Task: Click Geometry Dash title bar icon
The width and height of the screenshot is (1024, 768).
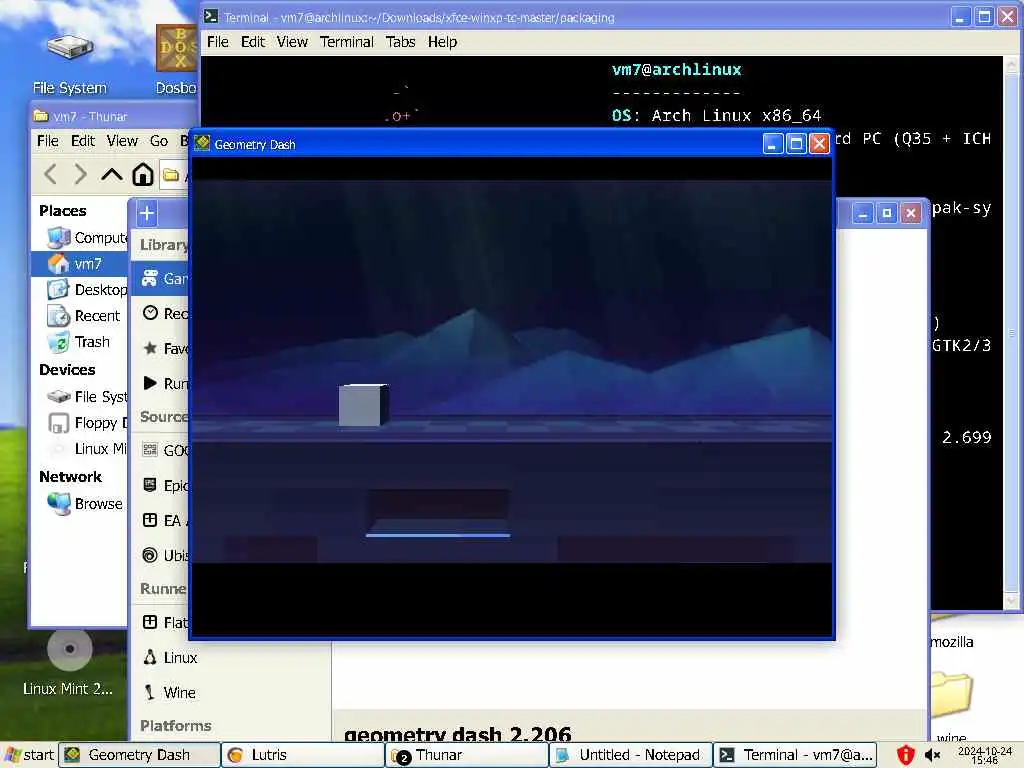Action: (x=202, y=143)
